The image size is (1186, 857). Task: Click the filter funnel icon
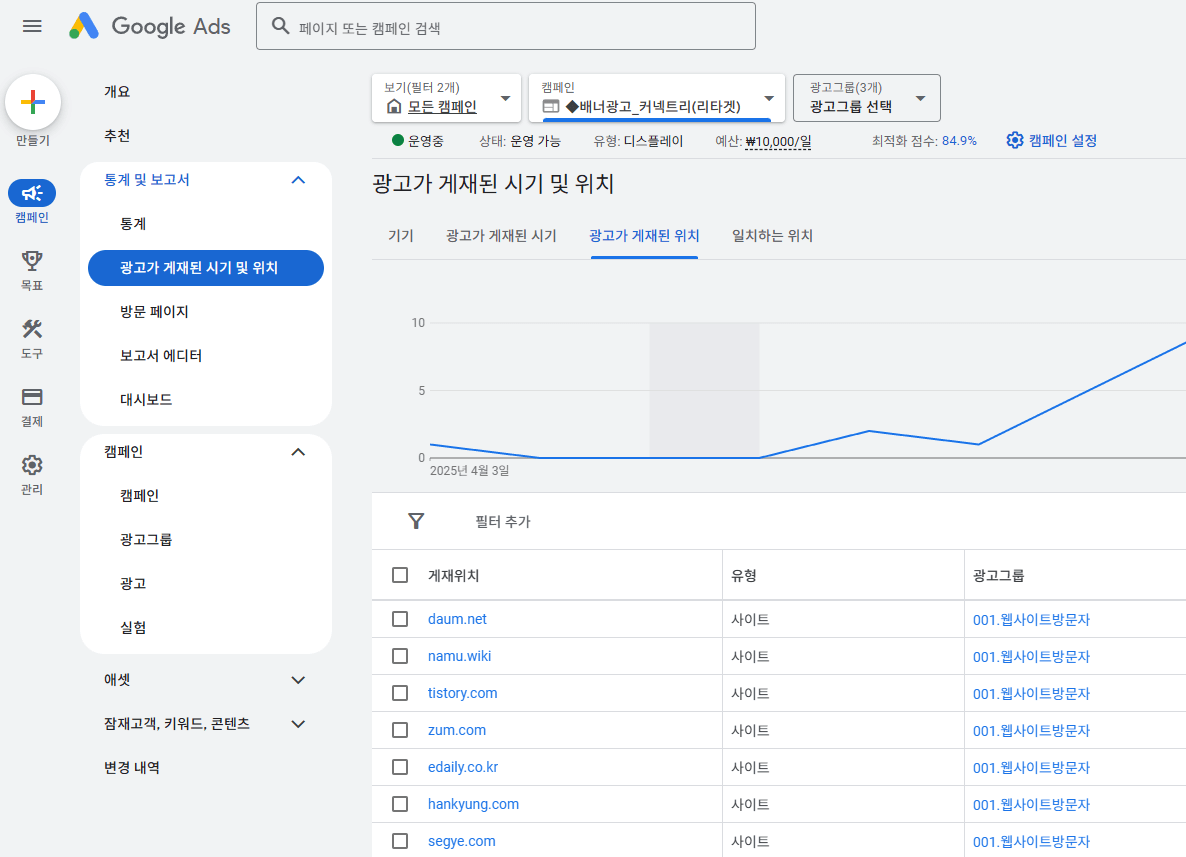[416, 521]
